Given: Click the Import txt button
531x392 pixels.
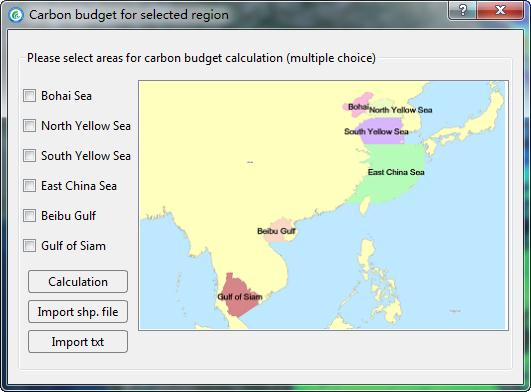Looking at the screenshot, I should [x=78, y=342].
